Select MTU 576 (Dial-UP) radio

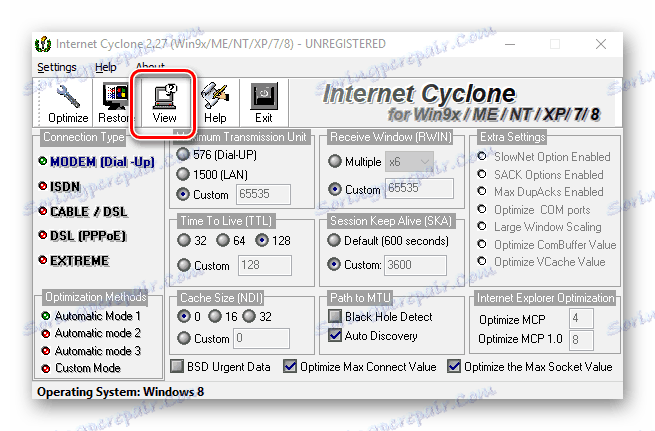tap(183, 155)
